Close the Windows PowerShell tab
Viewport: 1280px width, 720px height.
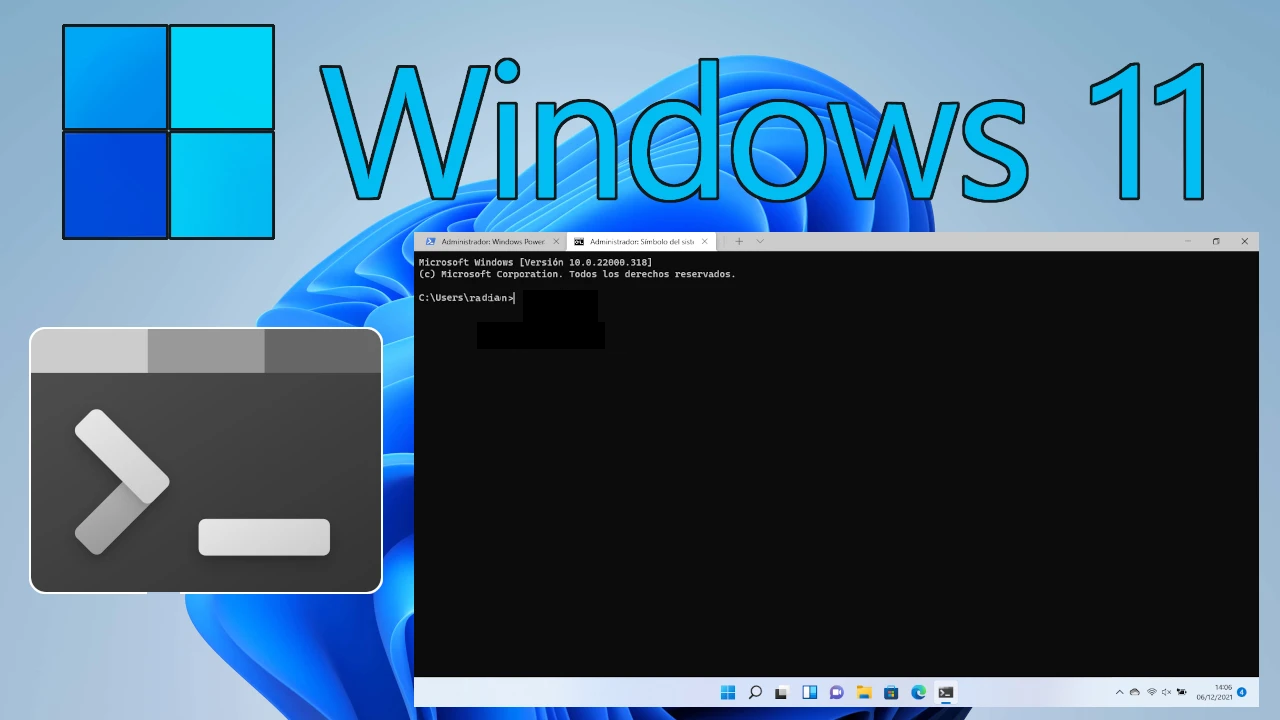(556, 241)
